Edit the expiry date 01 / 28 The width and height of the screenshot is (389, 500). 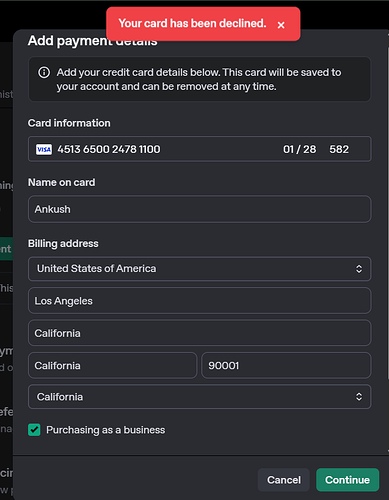tap(299, 149)
